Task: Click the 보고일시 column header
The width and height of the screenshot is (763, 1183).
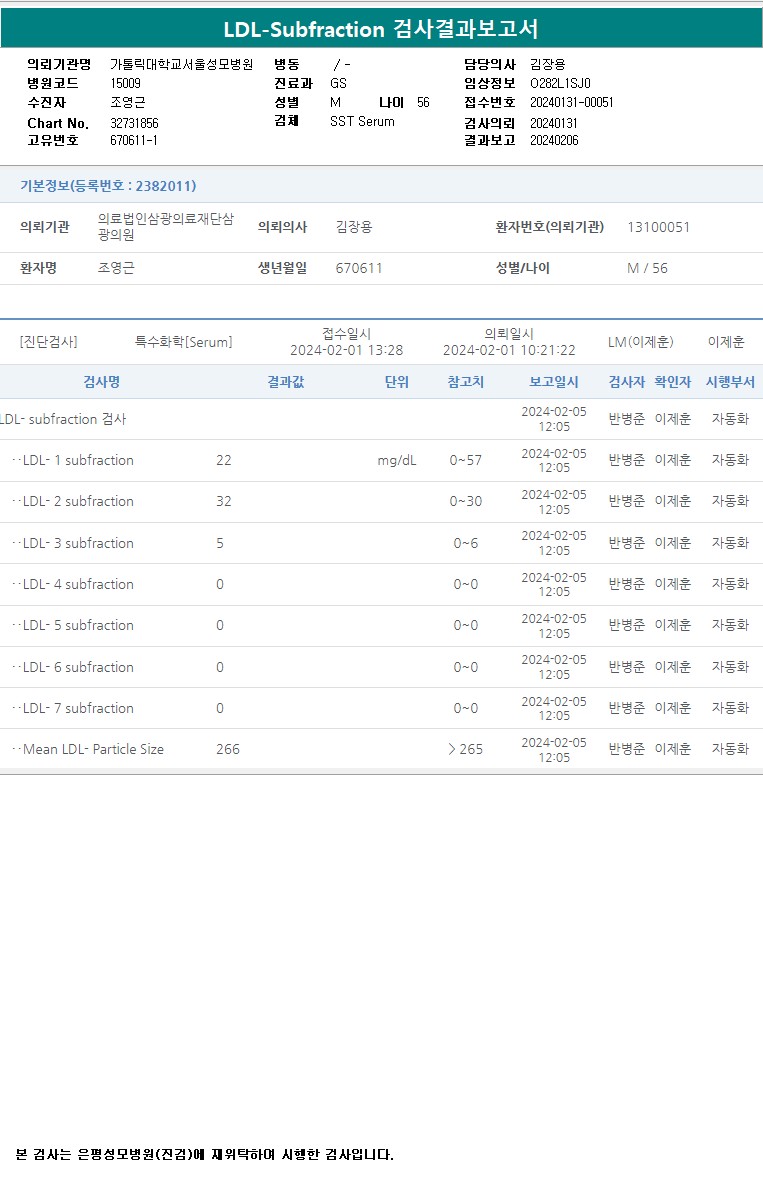Action: [553, 382]
